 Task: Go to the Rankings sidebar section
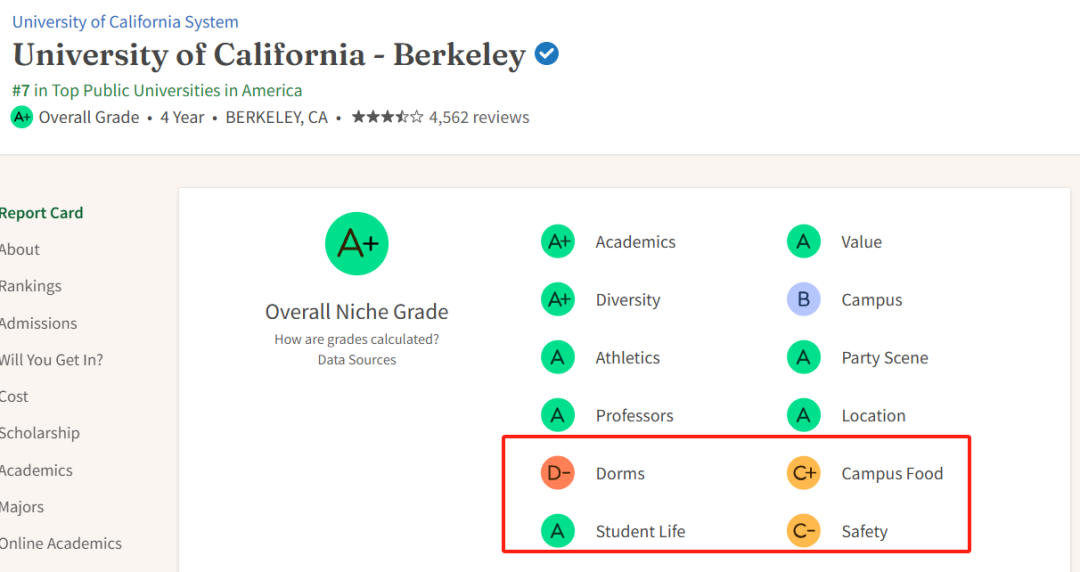click(x=30, y=286)
